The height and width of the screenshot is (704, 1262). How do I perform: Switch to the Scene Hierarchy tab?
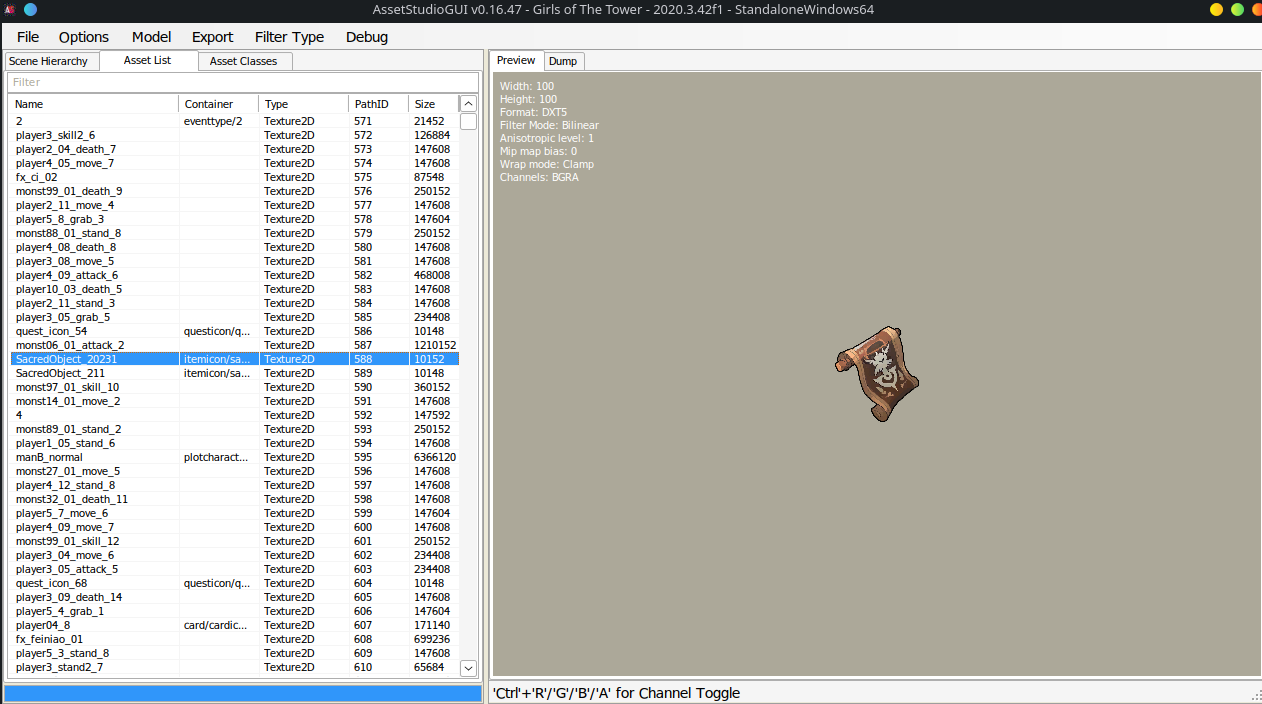(x=48, y=61)
